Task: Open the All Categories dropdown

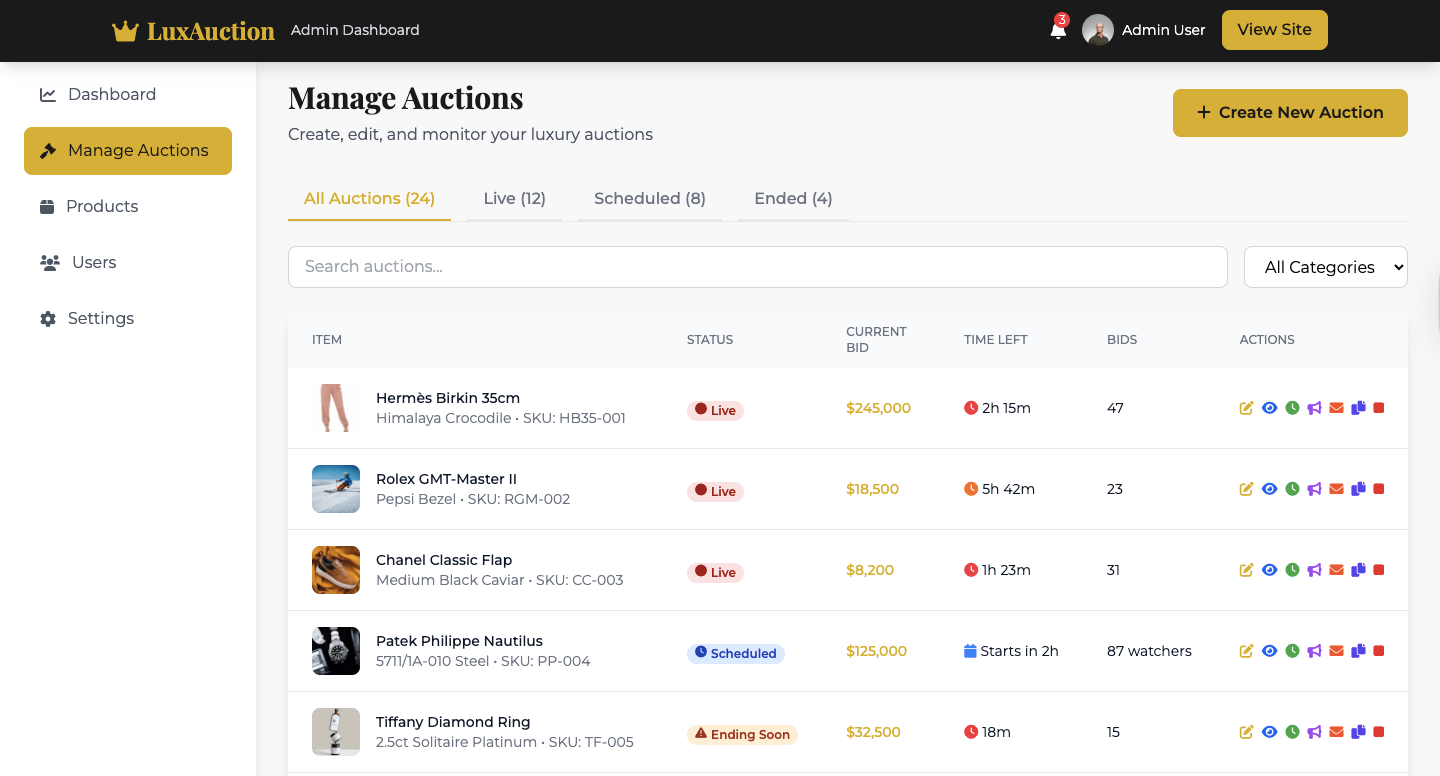Action: pos(1325,267)
